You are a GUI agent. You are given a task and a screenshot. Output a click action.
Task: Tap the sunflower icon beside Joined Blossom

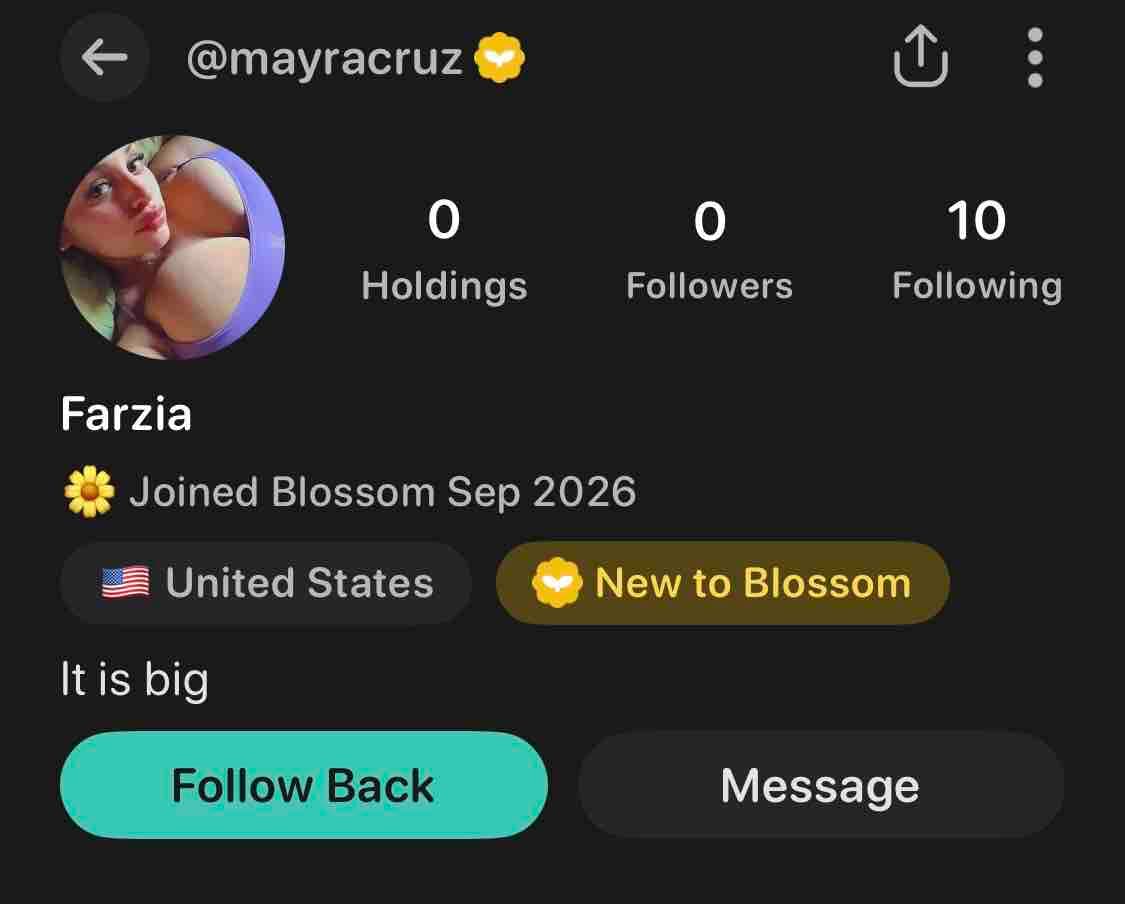click(89, 492)
